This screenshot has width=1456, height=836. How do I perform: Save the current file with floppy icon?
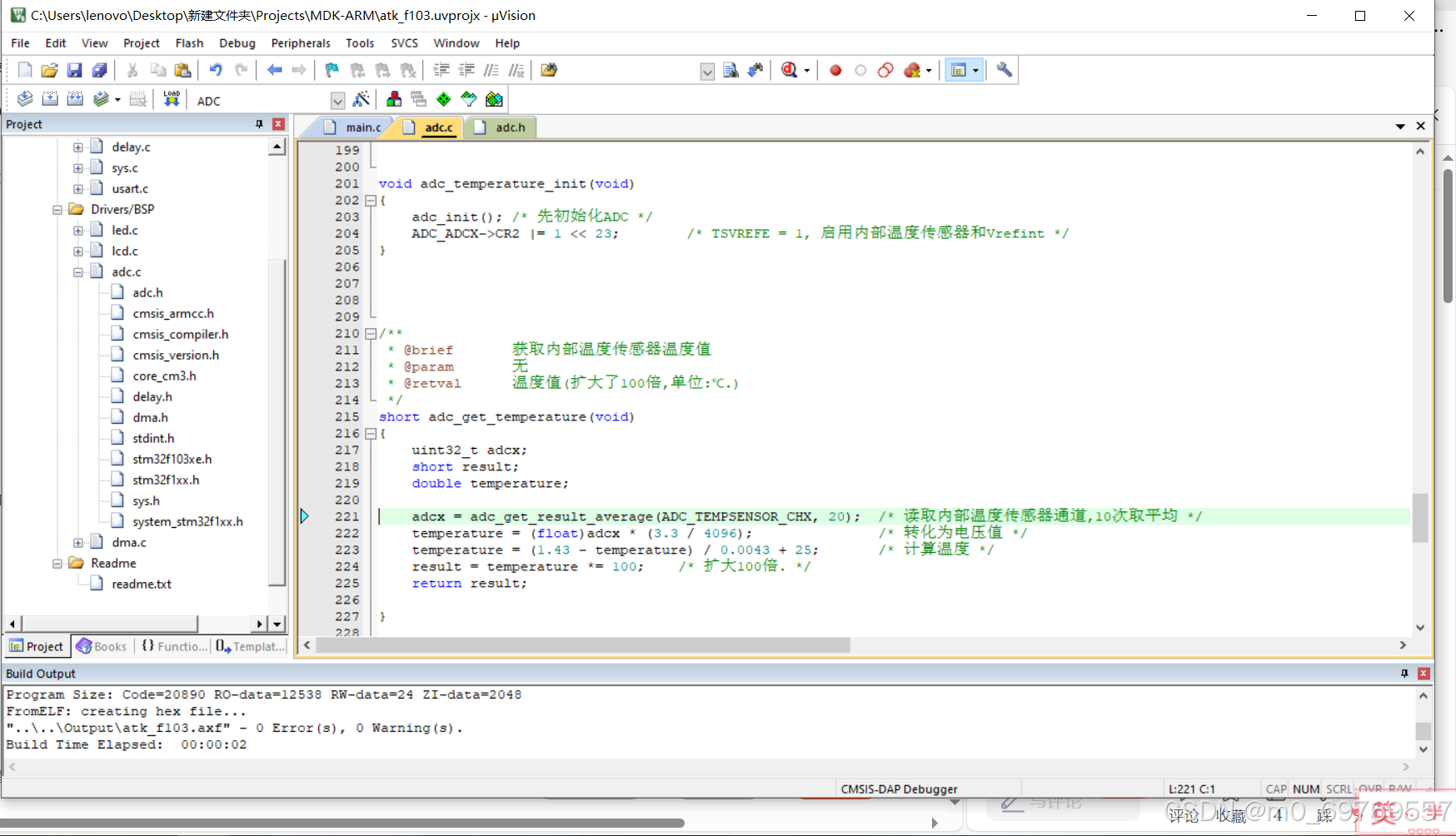[x=74, y=70]
